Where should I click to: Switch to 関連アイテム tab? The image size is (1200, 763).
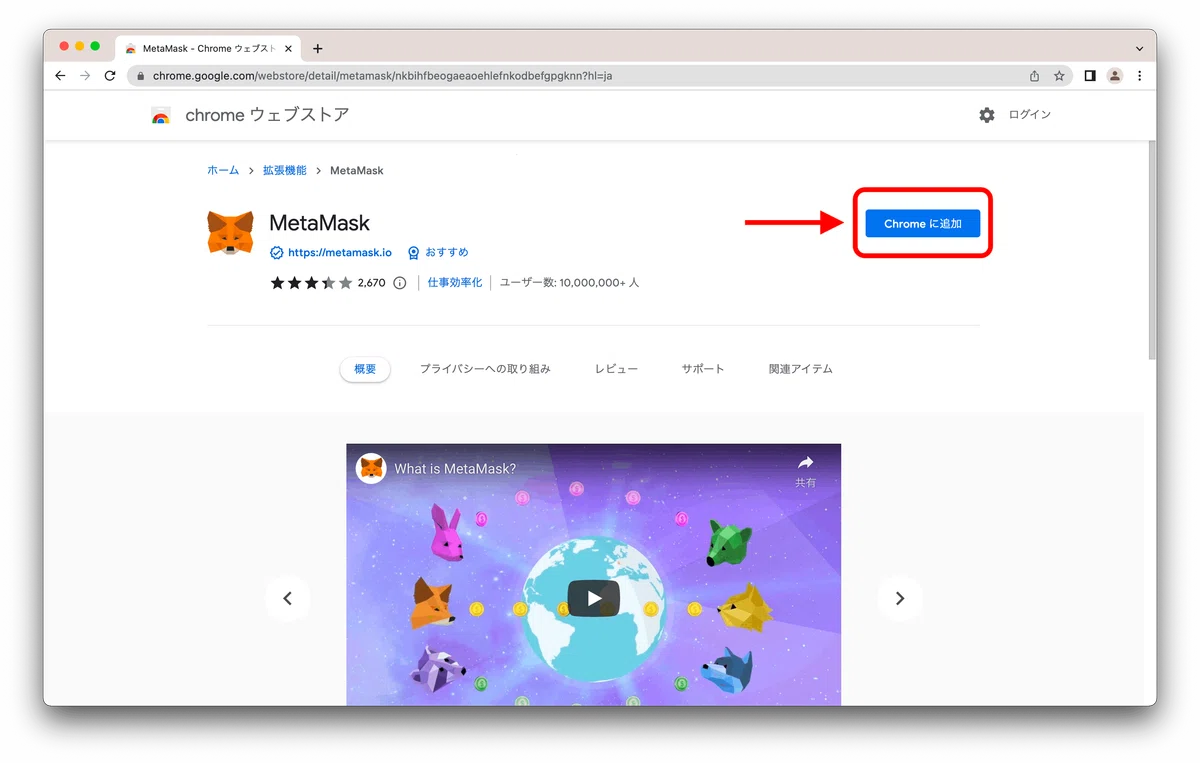[801, 369]
